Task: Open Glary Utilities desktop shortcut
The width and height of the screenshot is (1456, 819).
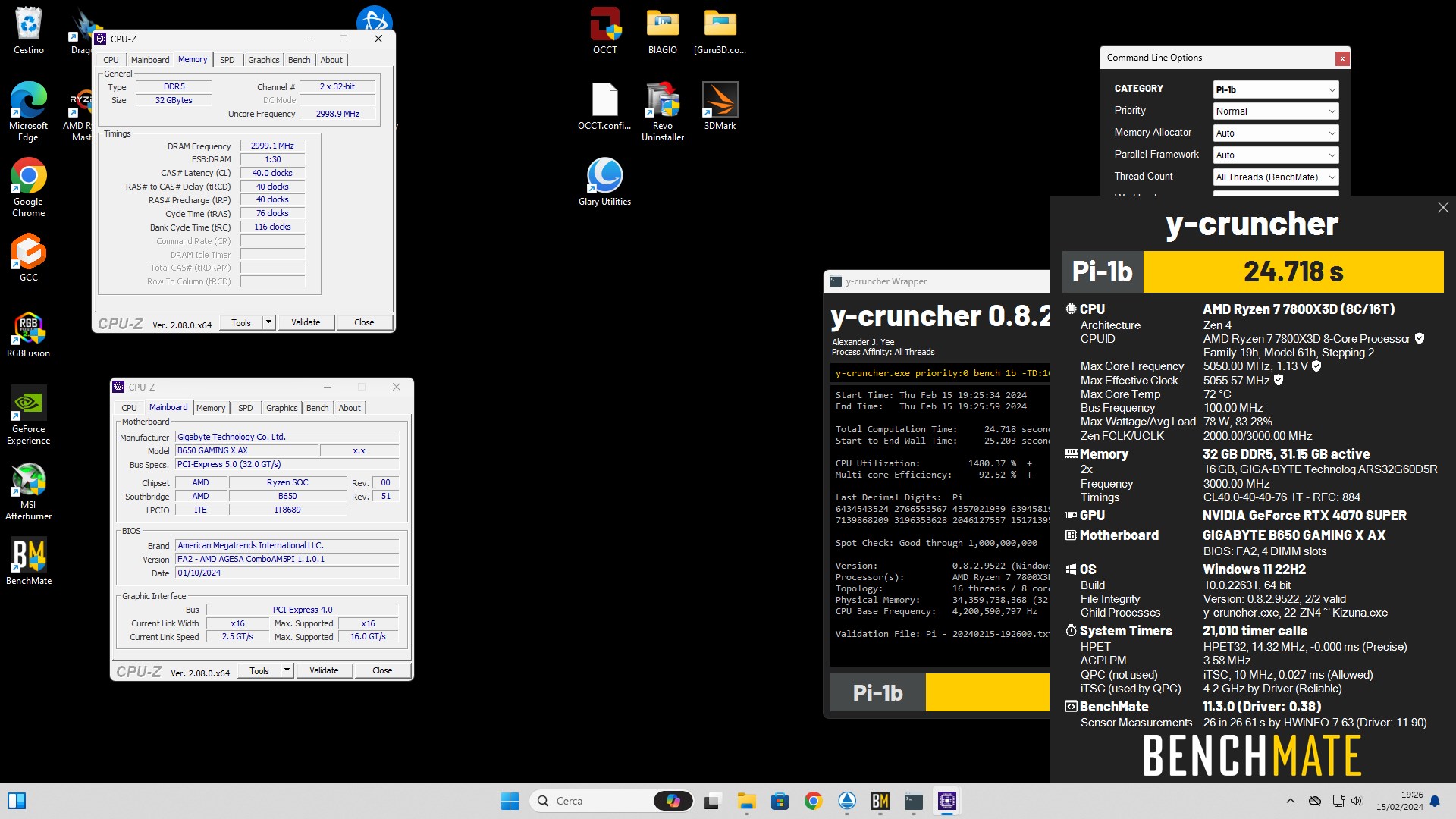Action: [x=604, y=182]
